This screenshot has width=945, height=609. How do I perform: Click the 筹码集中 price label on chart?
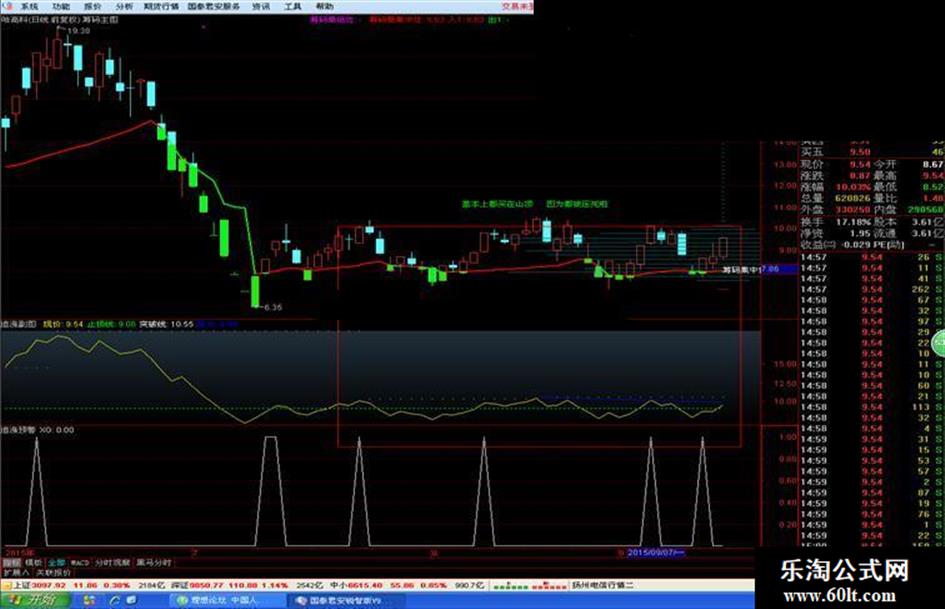(x=742, y=270)
